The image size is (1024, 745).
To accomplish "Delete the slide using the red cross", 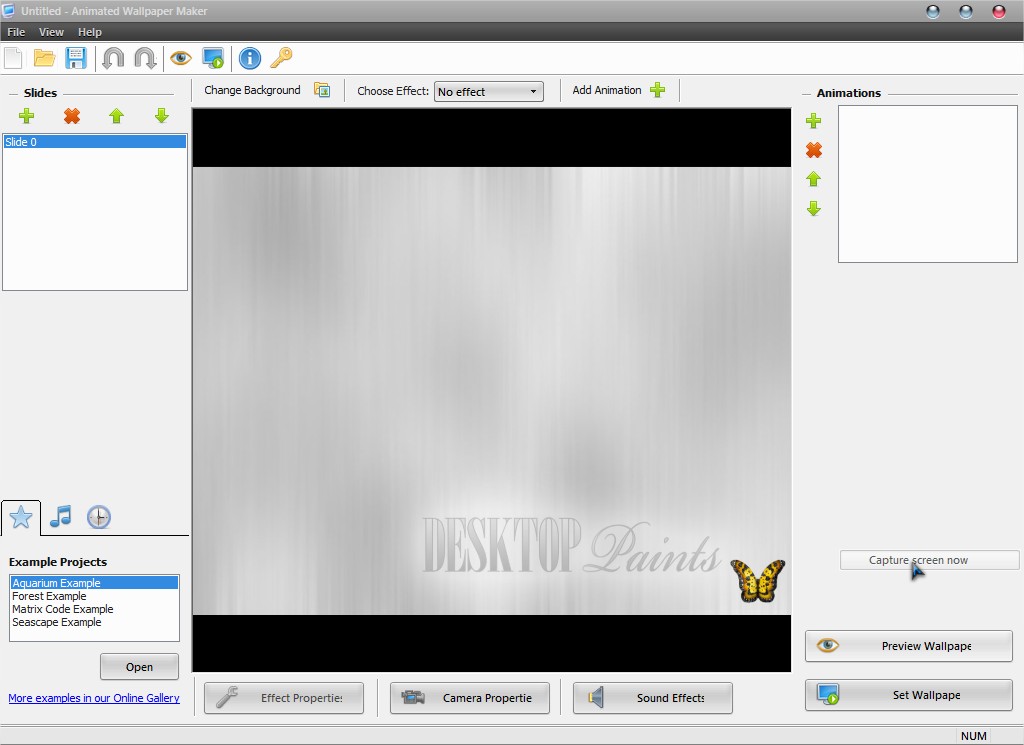I will 71,116.
